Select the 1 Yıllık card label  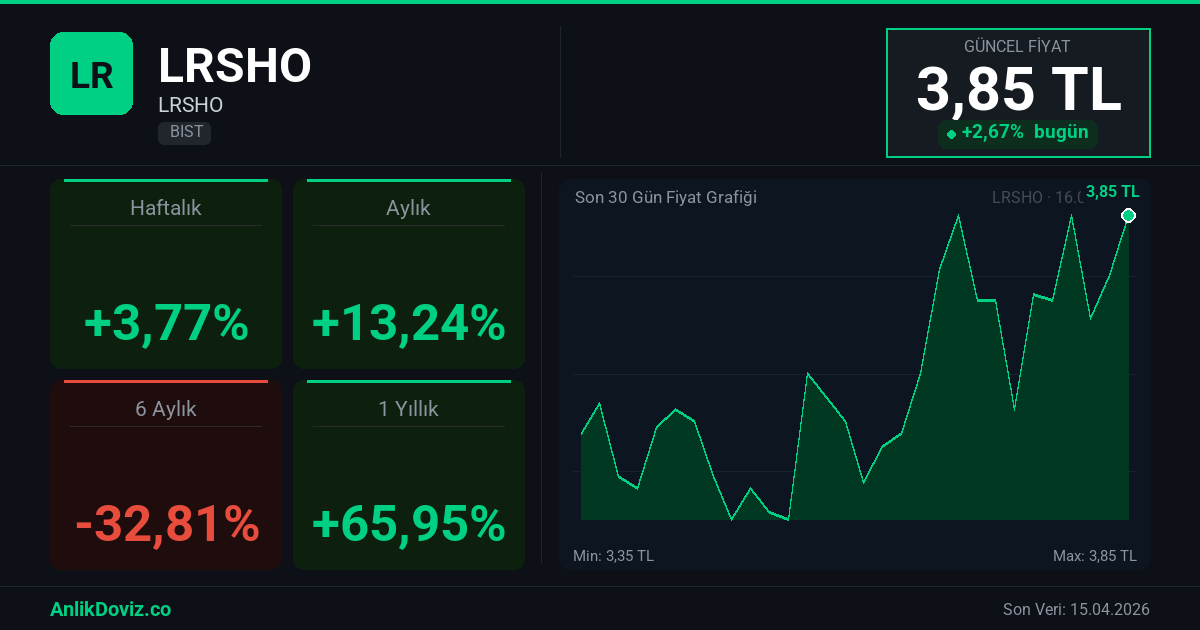click(x=408, y=409)
